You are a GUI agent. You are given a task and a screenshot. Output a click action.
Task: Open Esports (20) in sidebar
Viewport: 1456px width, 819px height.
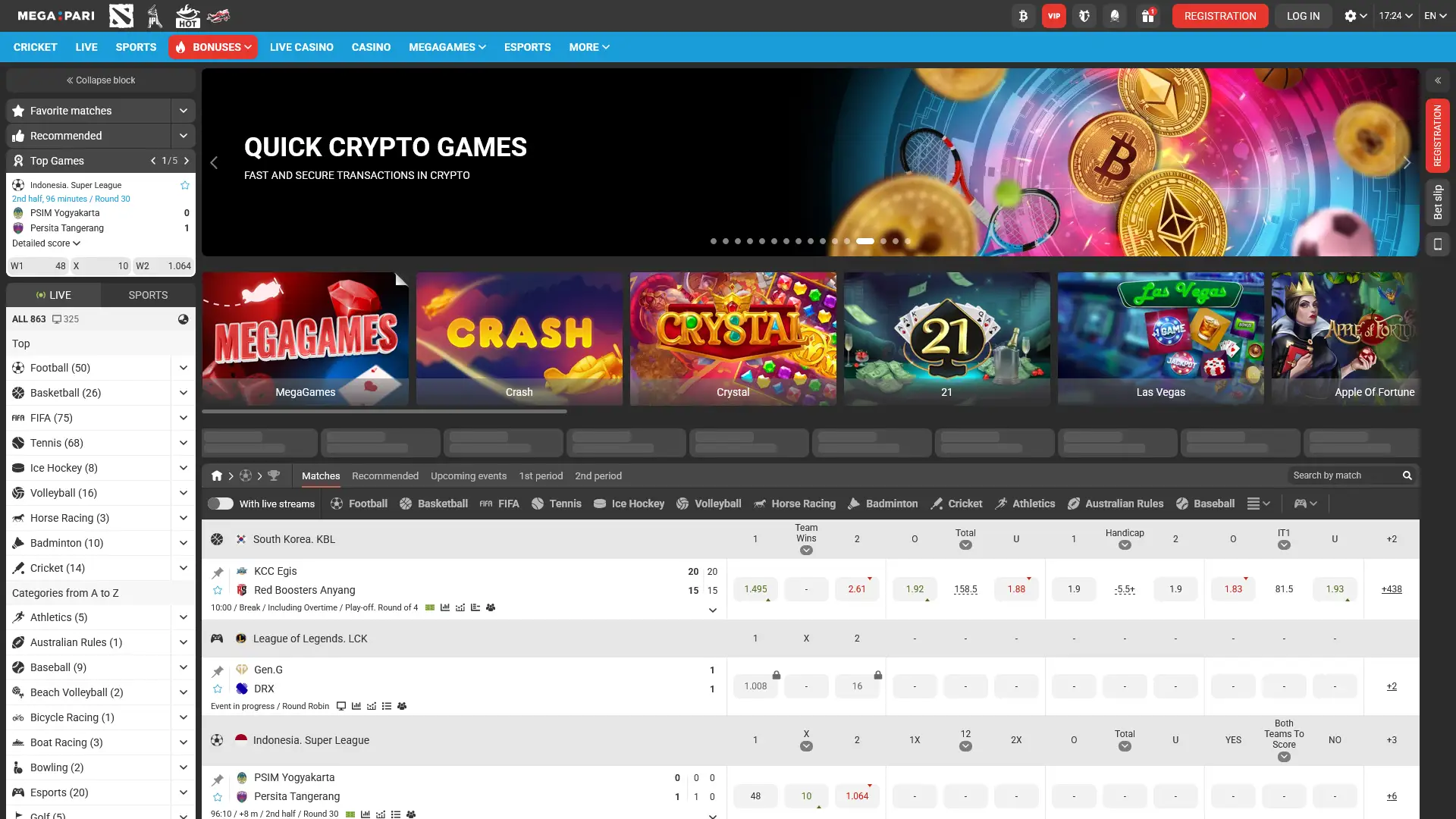[59, 792]
